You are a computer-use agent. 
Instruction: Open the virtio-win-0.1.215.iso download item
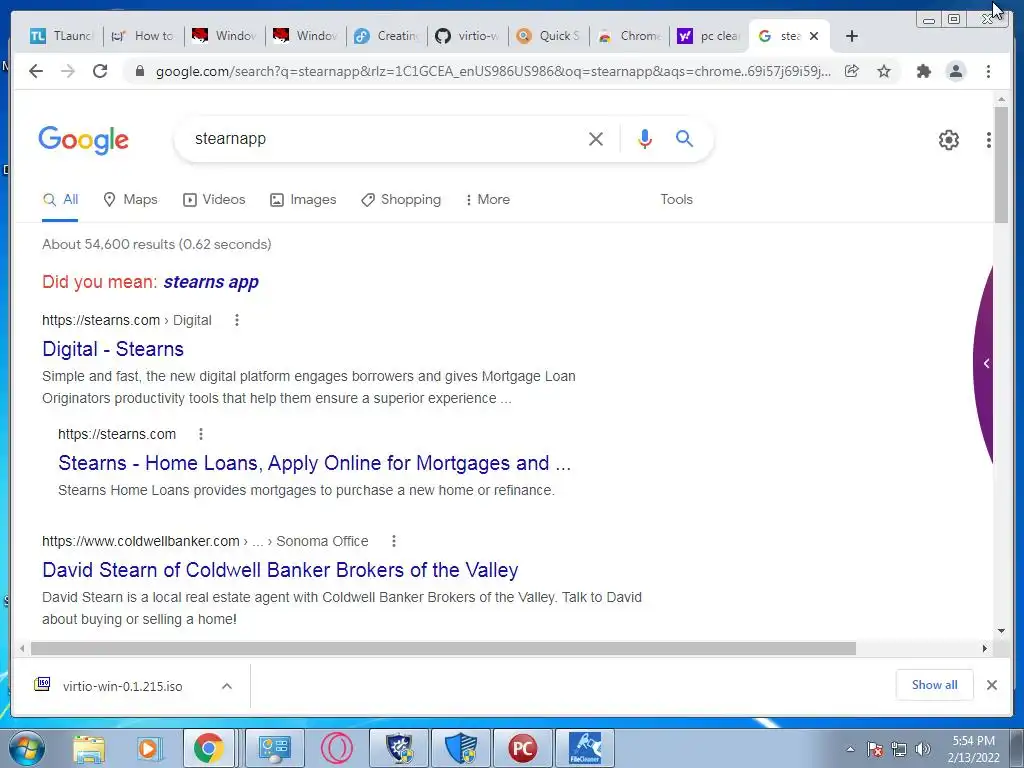coord(122,686)
